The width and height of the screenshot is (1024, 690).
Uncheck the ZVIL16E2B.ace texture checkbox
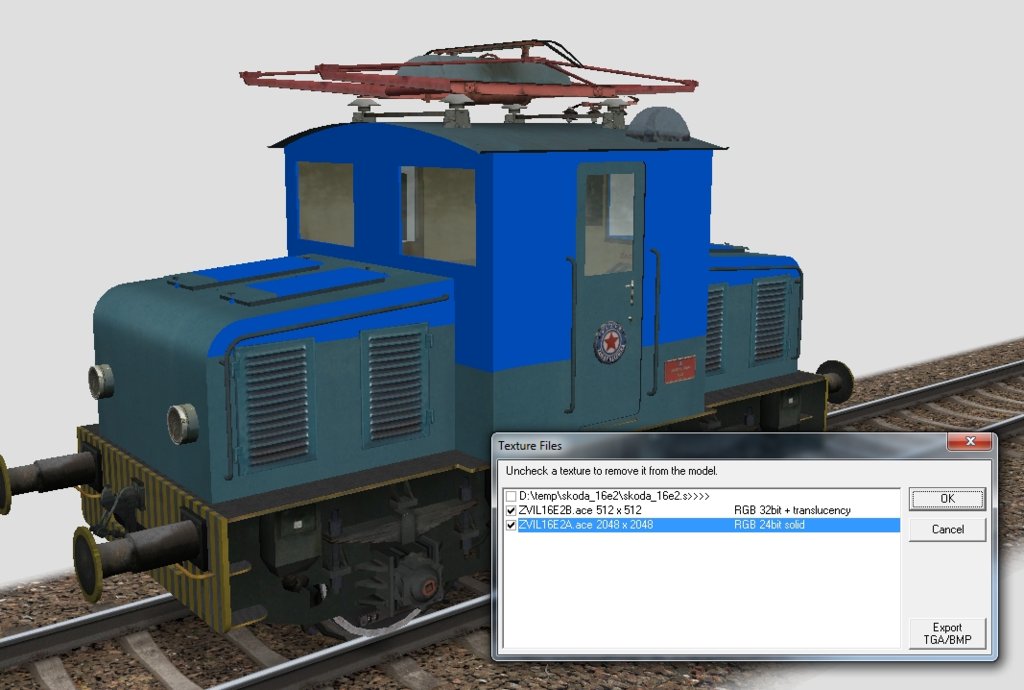pos(511,511)
